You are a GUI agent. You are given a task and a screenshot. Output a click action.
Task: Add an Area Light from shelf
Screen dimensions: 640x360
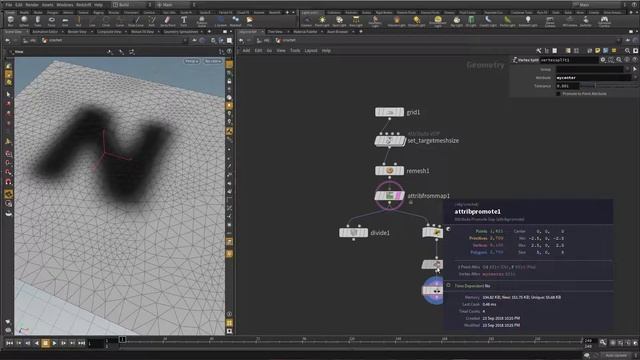point(356,20)
